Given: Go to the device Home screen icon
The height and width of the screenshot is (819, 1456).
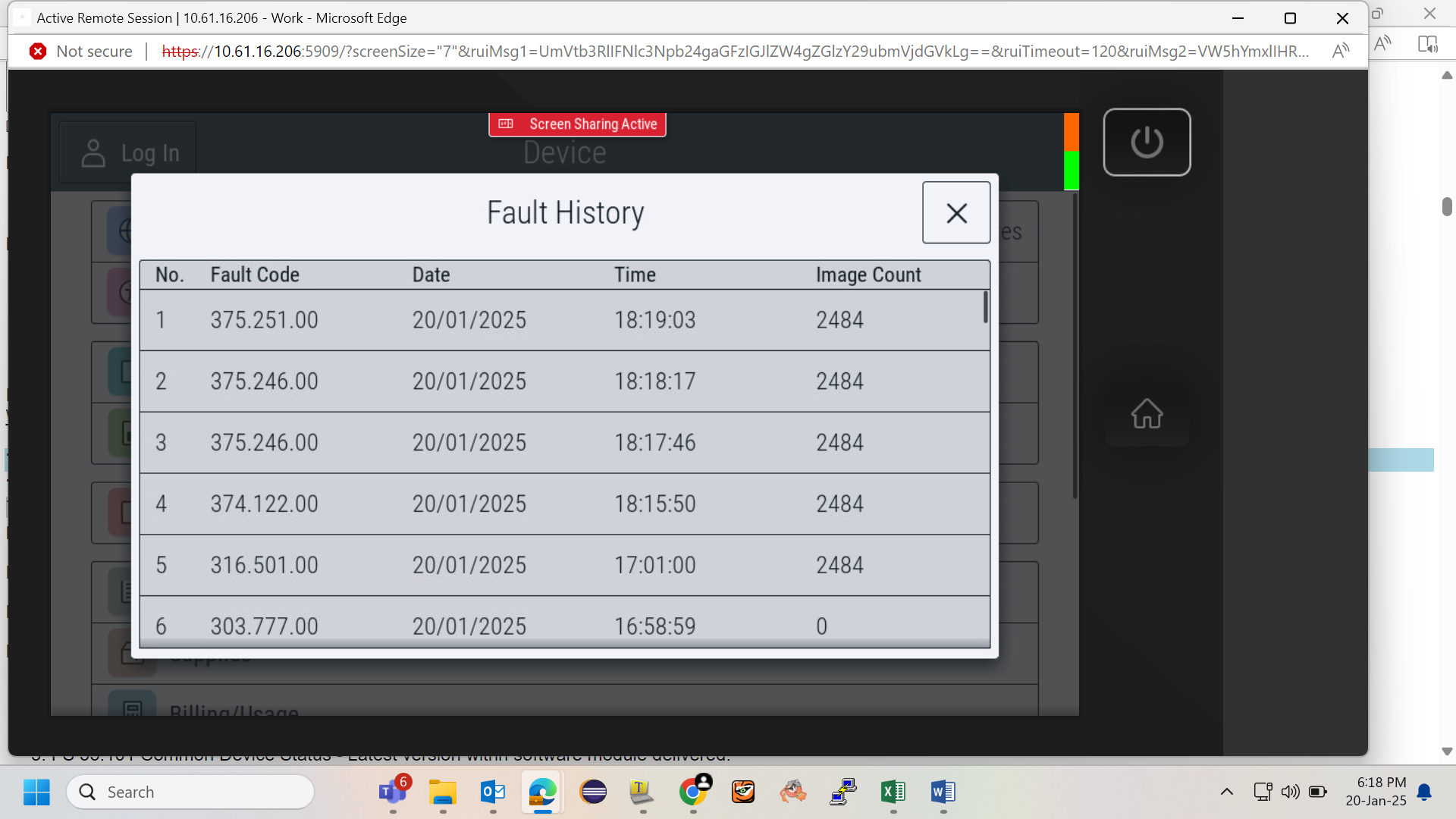Looking at the screenshot, I should click(1147, 414).
